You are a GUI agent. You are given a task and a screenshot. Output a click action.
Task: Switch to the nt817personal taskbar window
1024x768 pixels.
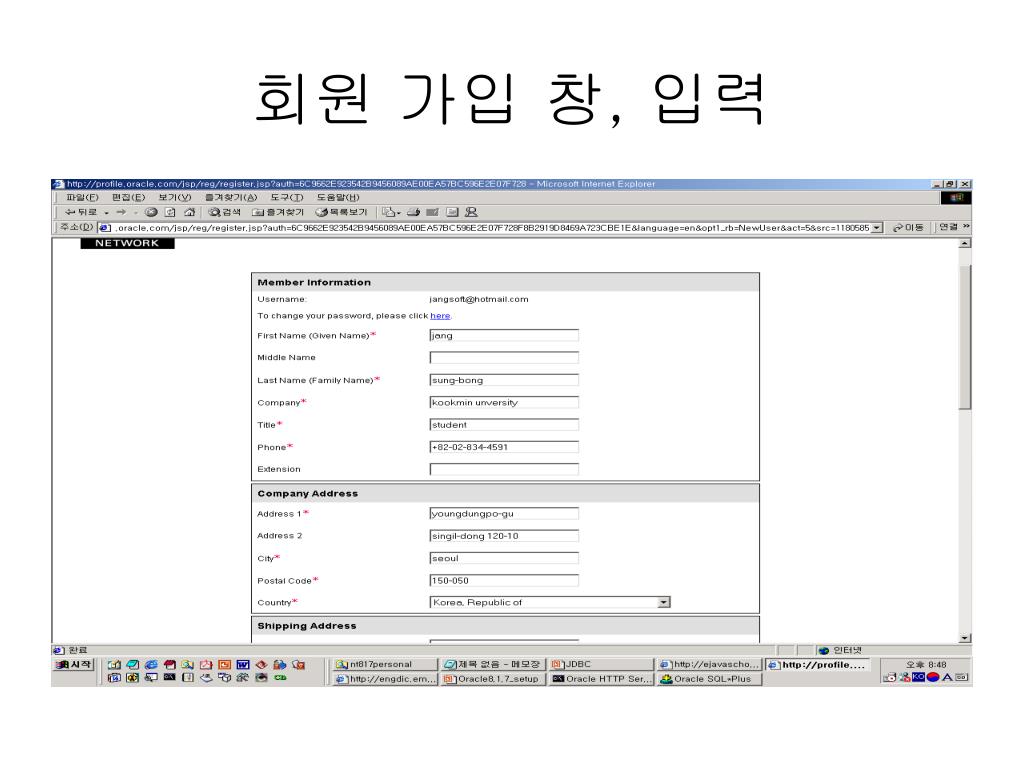point(385,664)
